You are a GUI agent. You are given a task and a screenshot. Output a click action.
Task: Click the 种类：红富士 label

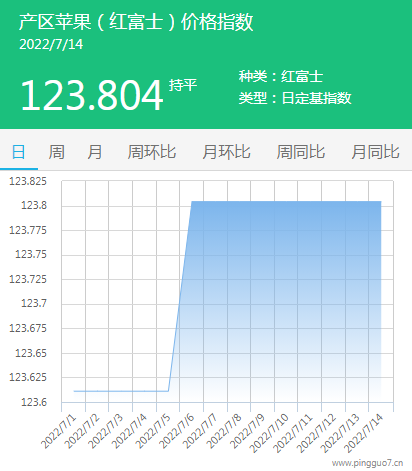point(281,76)
